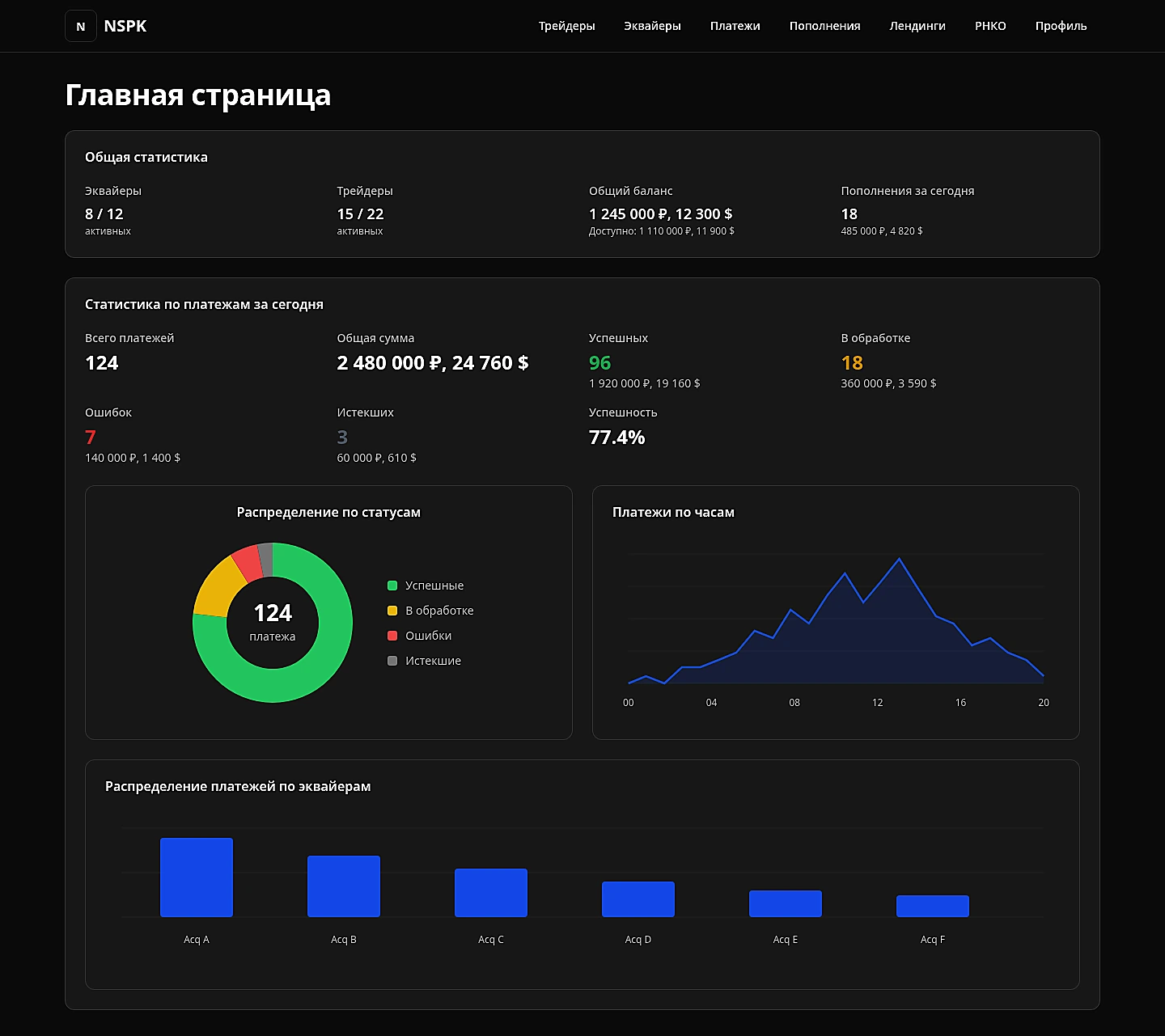The height and width of the screenshot is (1036, 1165).
Task: Click the Трейдеры value 15 / 22
Action: click(360, 214)
